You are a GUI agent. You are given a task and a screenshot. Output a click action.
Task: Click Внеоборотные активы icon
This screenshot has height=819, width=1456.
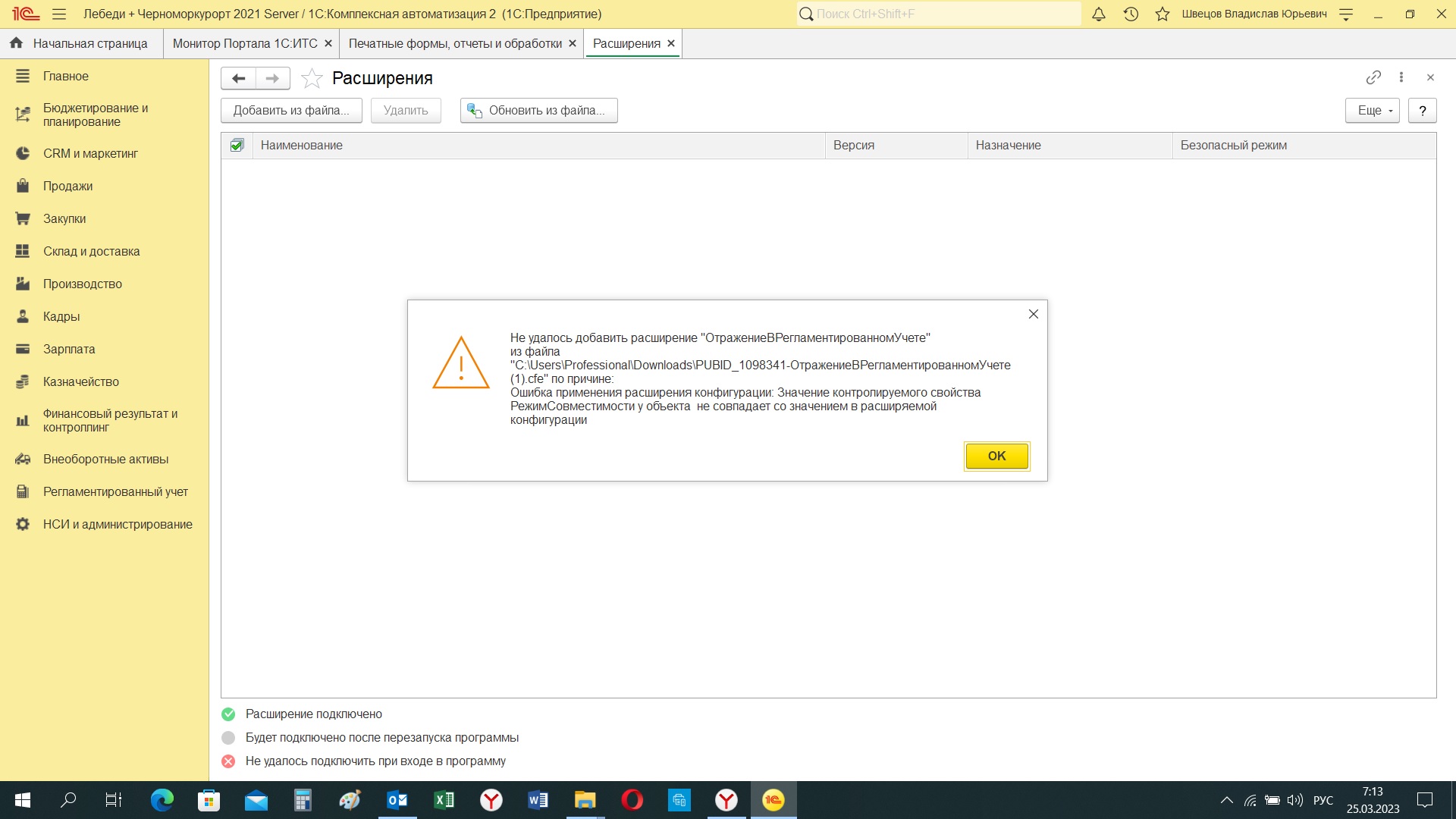pyautogui.click(x=23, y=459)
